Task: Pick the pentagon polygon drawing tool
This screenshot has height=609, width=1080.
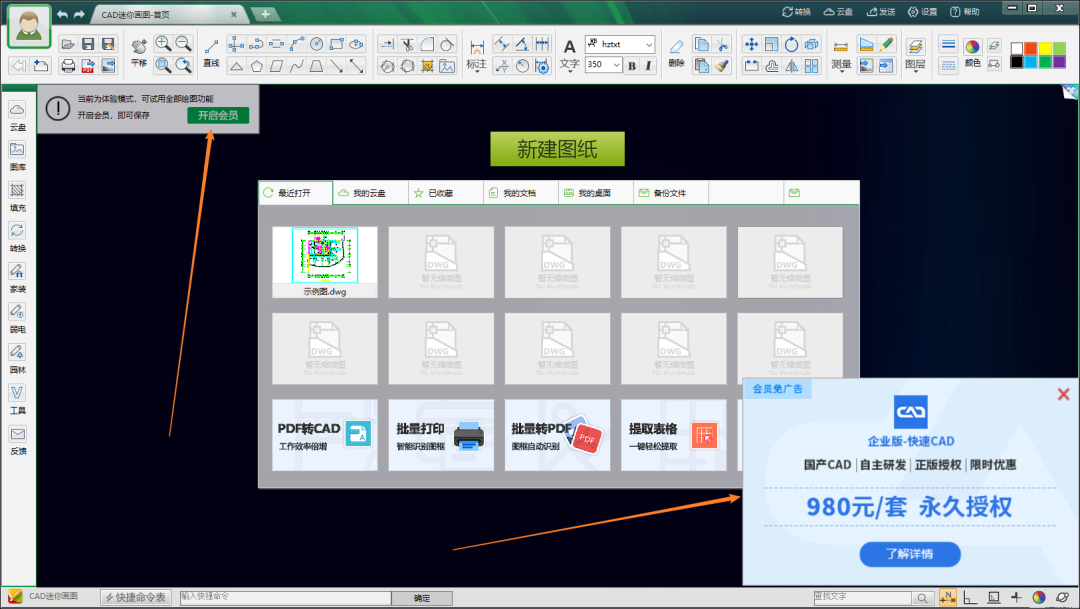Action: pos(256,66)
